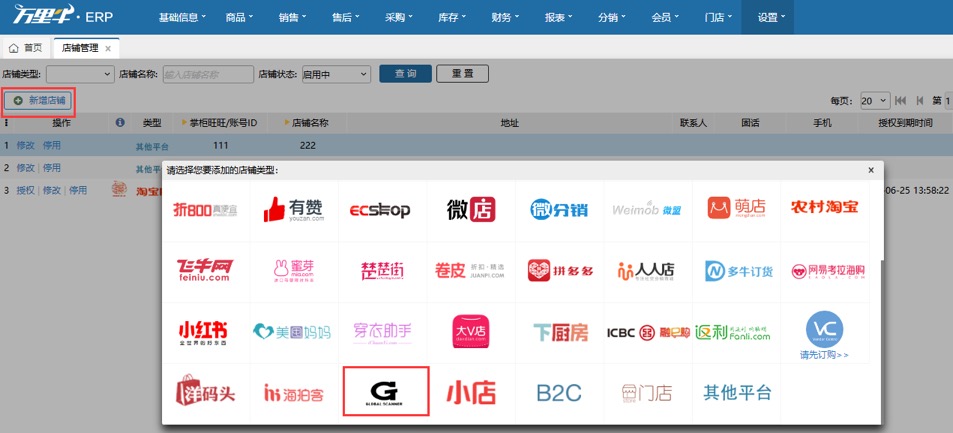Choose the 小红书 platform logo
Screen dimensions: 953x433
point(203,333)
